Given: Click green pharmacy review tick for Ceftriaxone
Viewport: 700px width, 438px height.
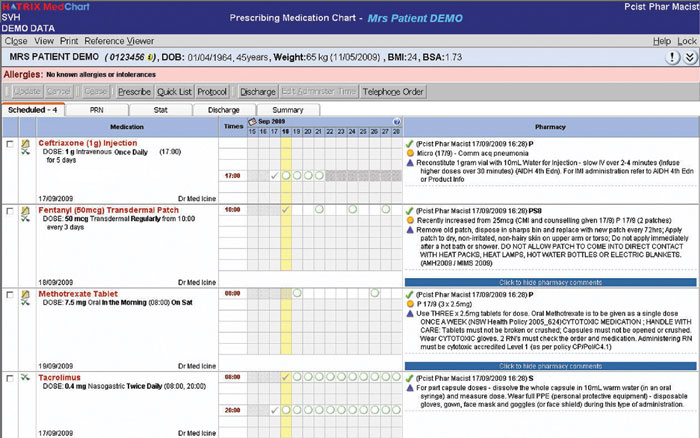Looking at the screenshot, I should pos(410,144).
